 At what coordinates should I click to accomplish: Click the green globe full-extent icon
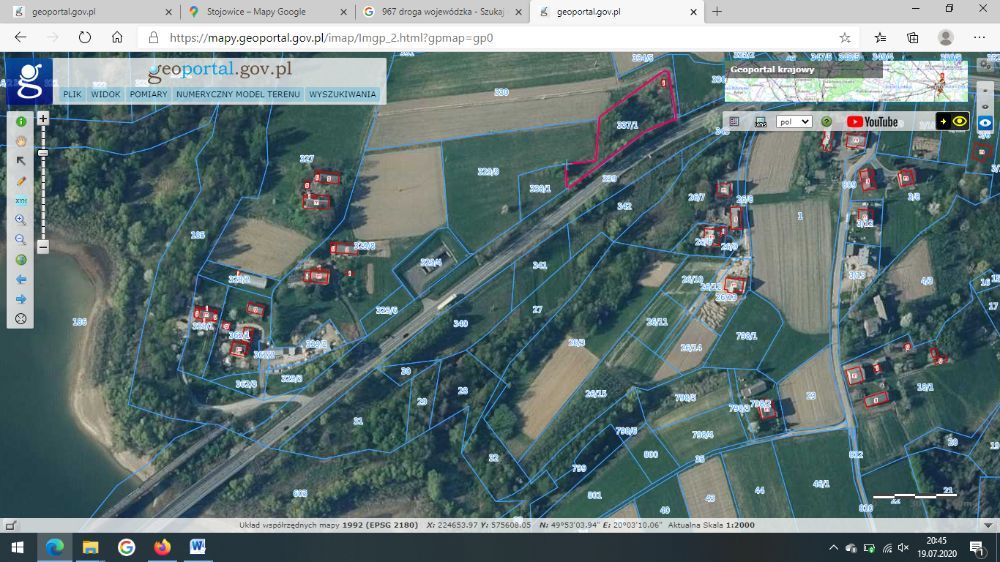[x=21, y=260]
